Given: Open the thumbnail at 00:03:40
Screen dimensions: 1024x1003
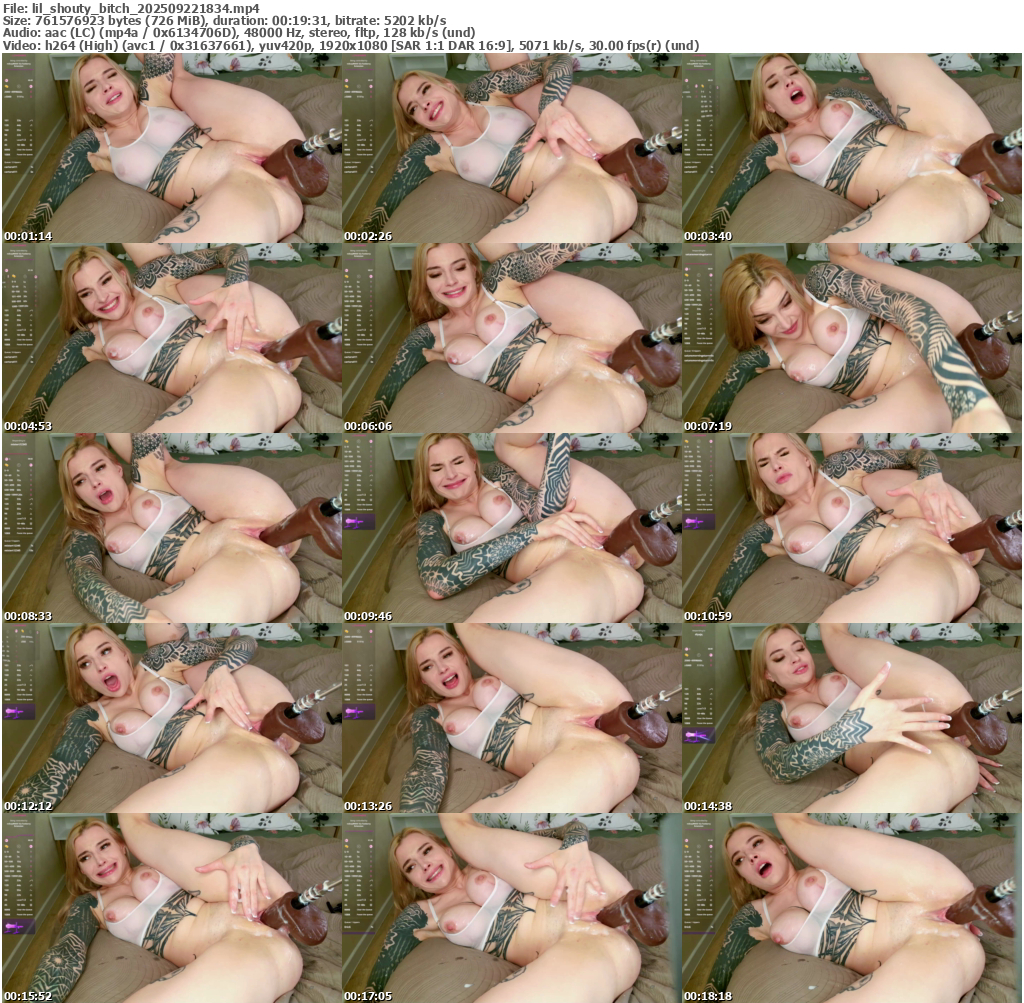Looking at the screenshot, I should [x=852, y=148].
